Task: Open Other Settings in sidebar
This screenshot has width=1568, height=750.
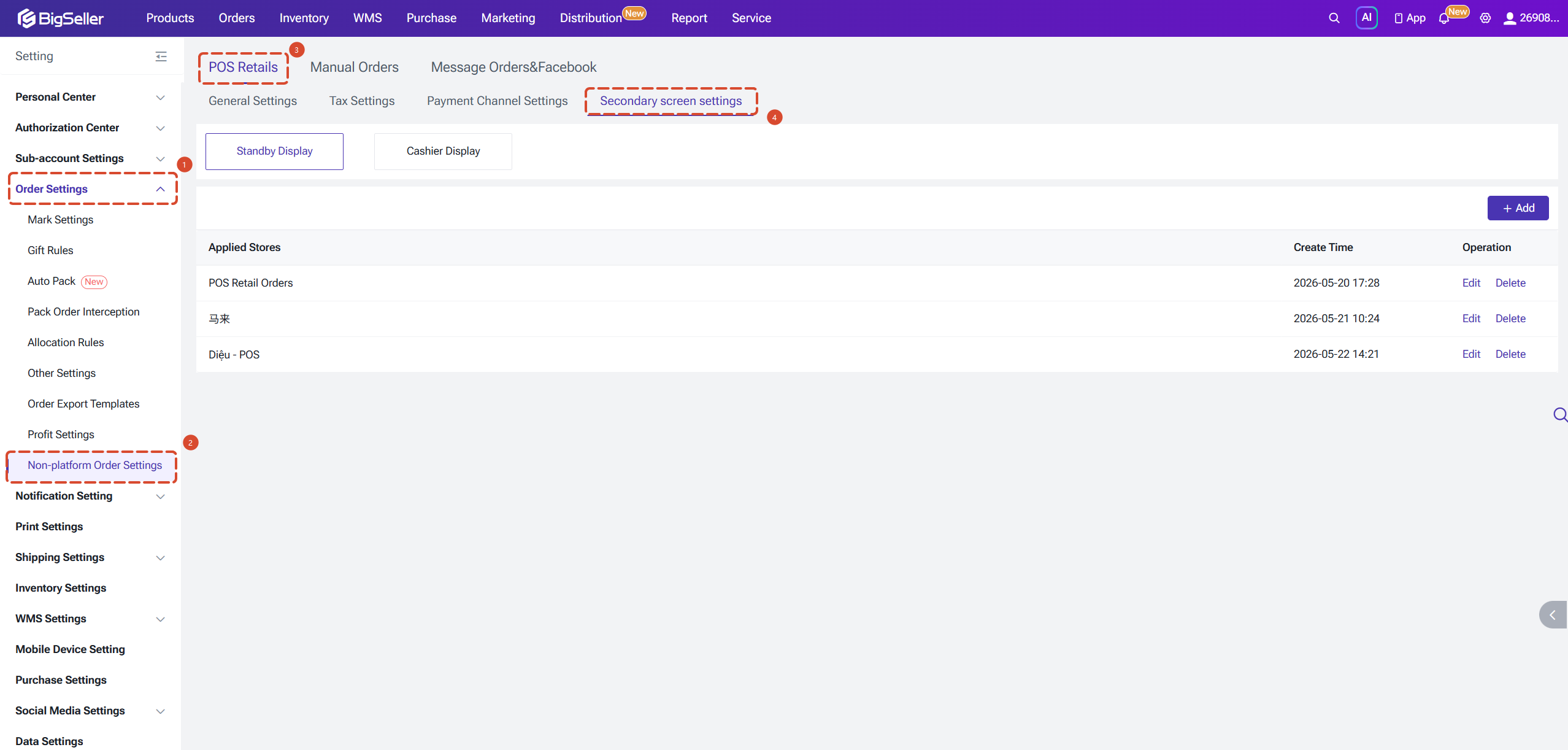Action: tap(61, 373)
